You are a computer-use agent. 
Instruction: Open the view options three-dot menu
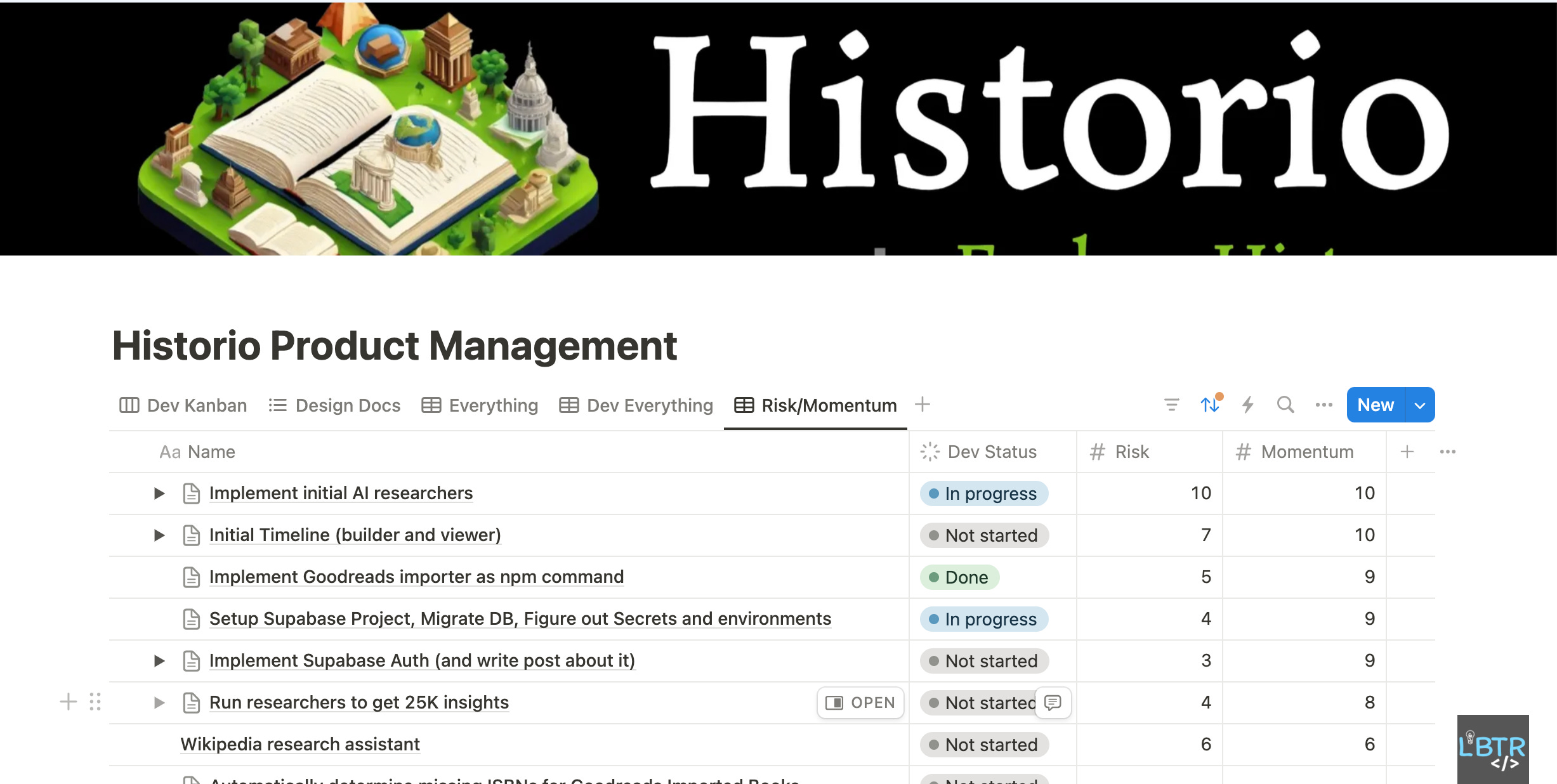point(1324,405)
